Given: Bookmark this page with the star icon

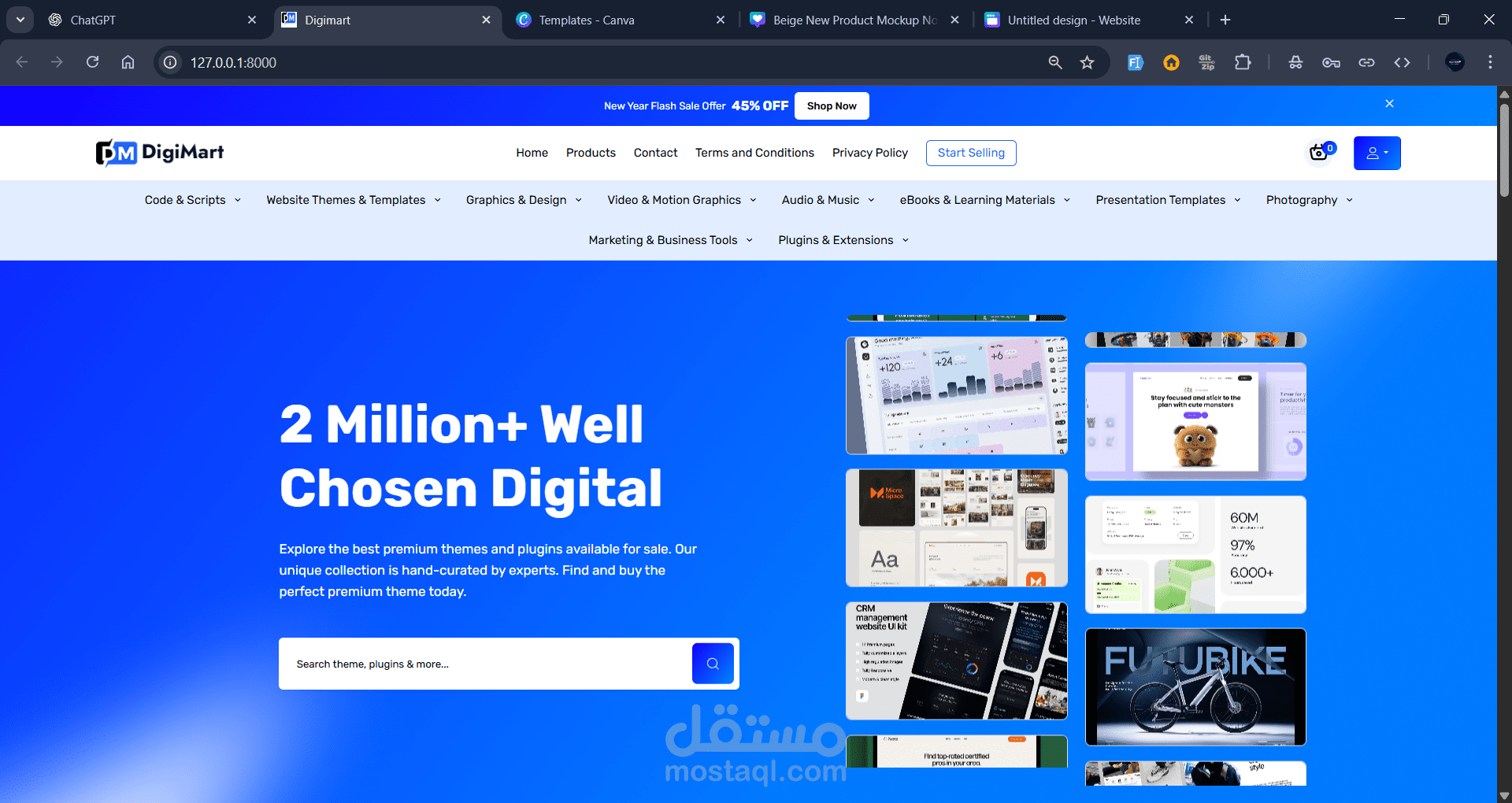Looking at the screenshot, I should pyautogui.click(x=1087, y=62).
